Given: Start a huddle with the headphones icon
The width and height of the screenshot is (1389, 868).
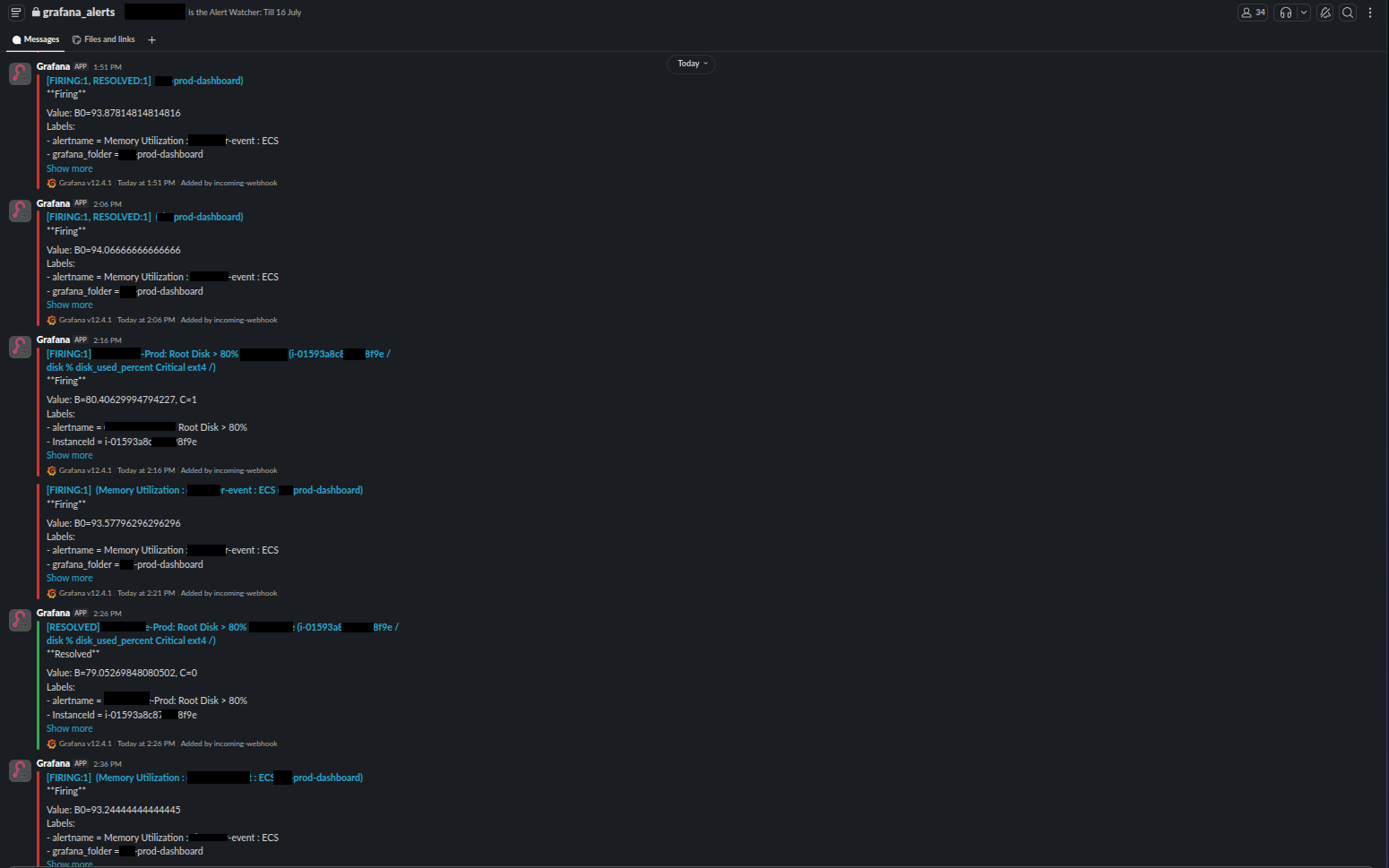Looking at the screenshot, I should (1286, 13).
